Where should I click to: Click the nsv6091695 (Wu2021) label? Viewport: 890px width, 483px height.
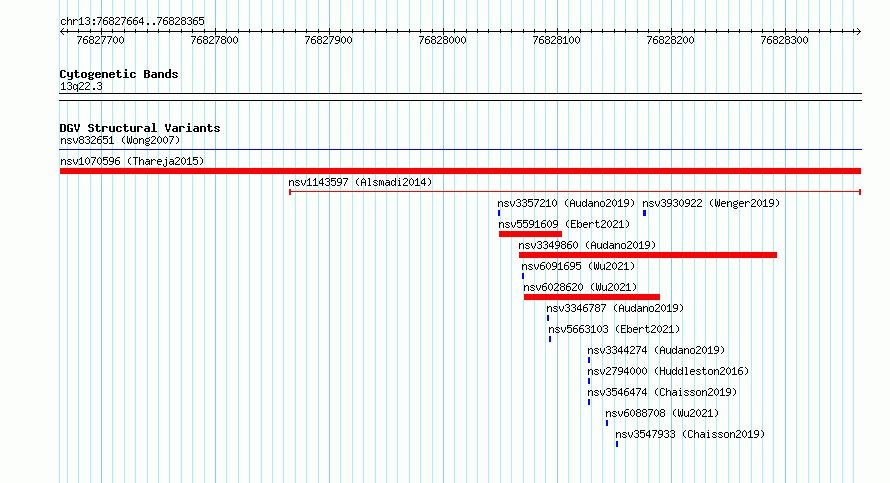tap(578, 266)
